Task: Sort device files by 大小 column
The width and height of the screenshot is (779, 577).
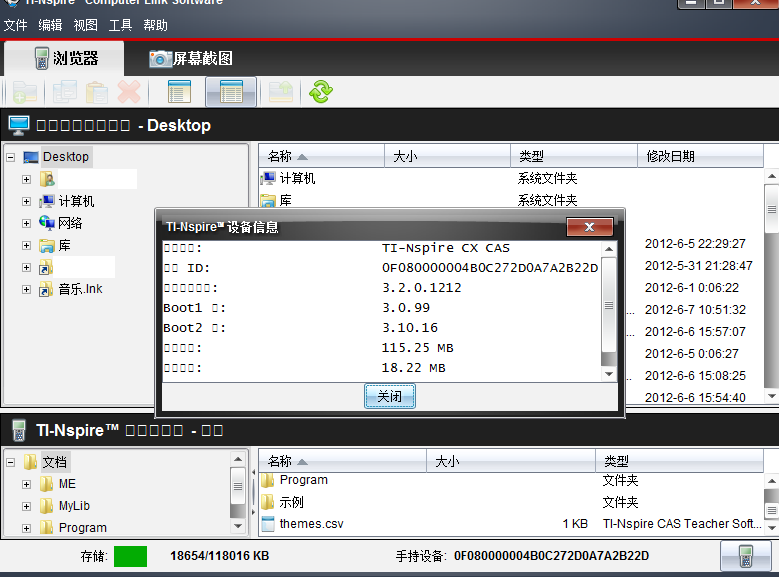Action: [511, 461]
